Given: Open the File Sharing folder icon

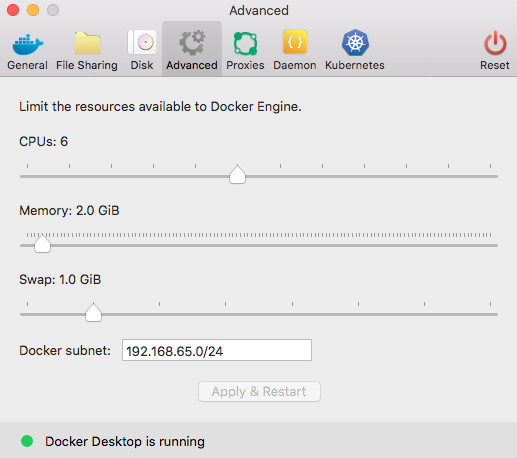Looking at the screenshot, I should coord(87,43).
